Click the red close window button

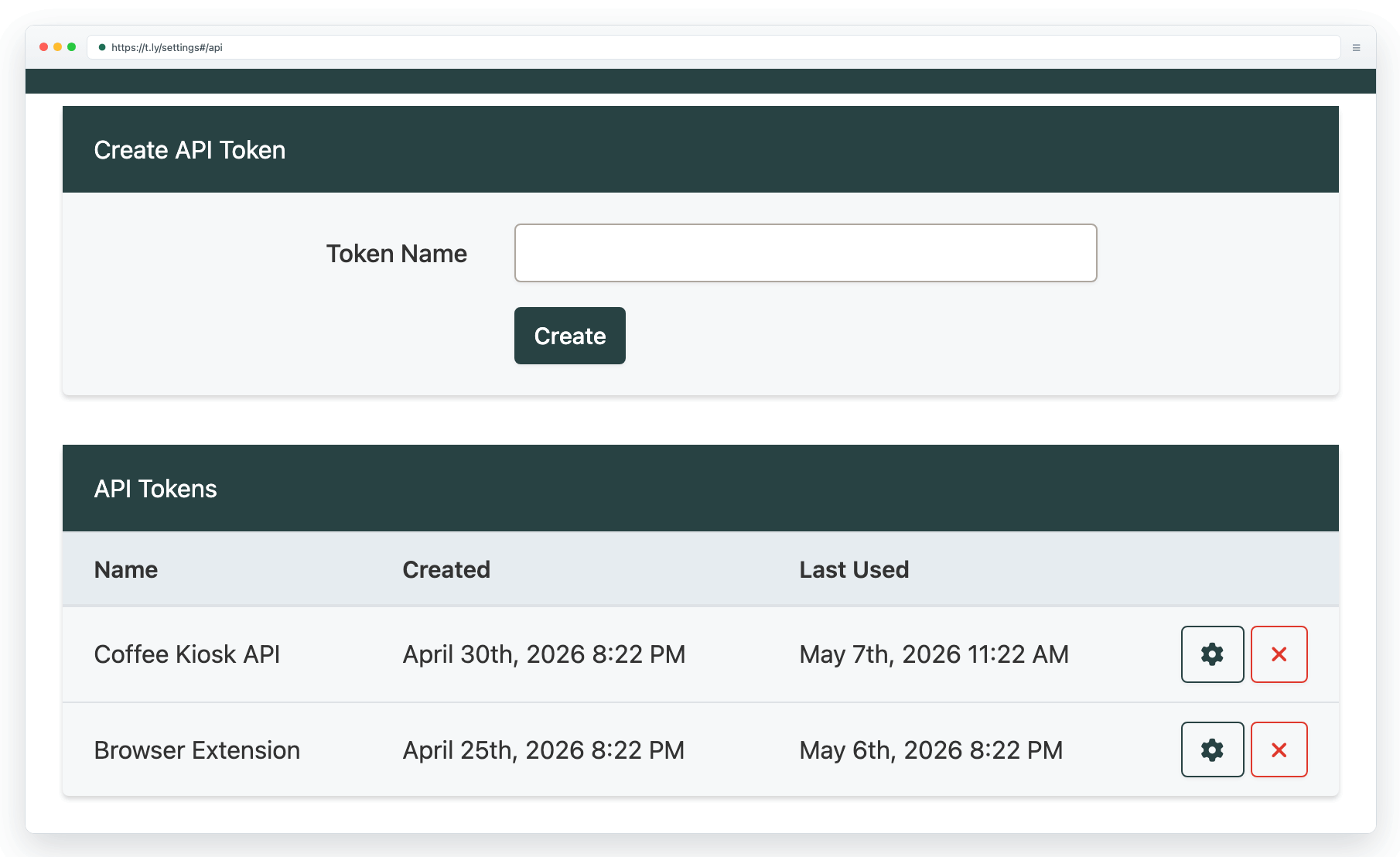[44, 47]
